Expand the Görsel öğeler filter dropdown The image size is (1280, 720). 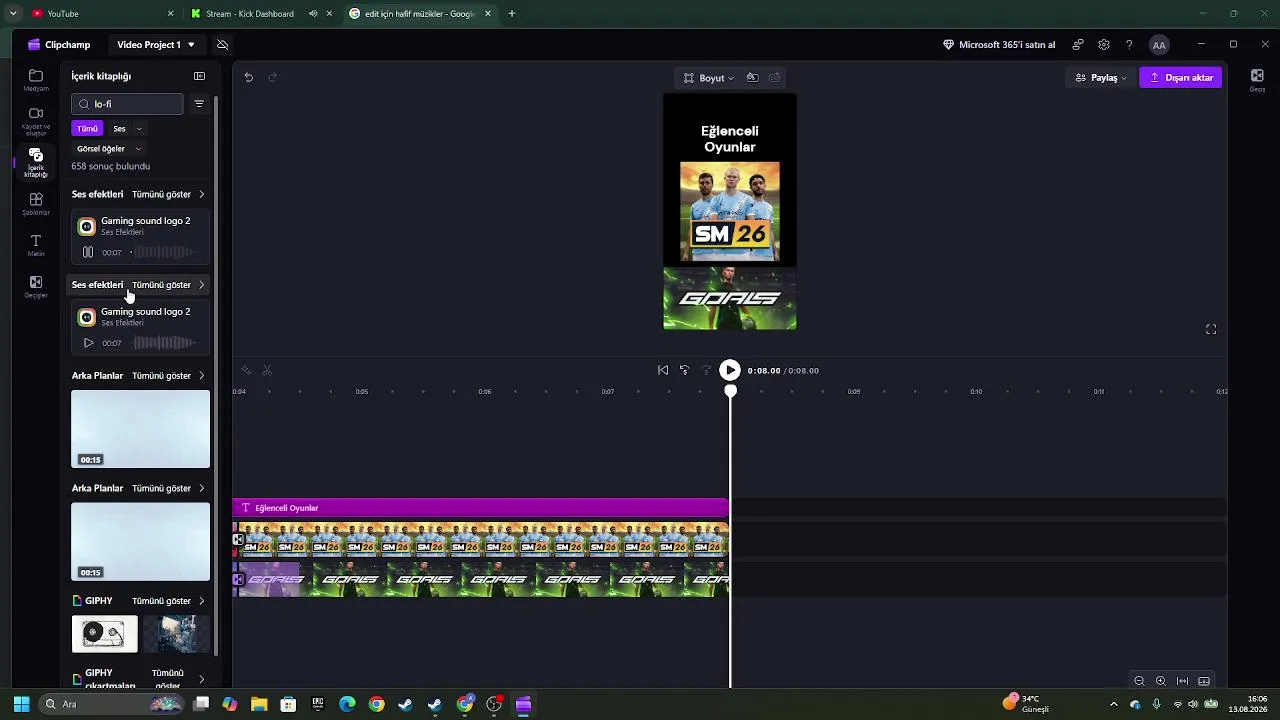click(x=109, y=149)
